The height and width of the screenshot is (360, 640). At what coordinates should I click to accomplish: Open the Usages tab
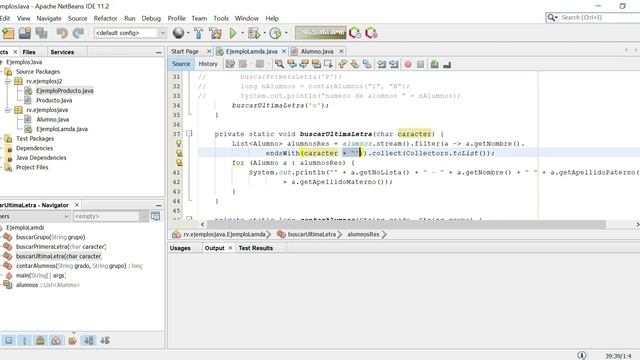click(x=180, y=248)
